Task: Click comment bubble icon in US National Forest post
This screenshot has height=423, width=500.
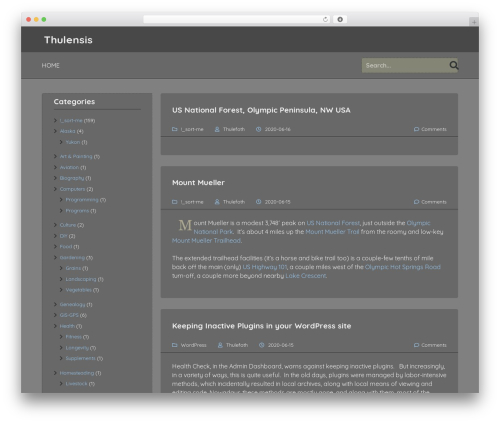Action: click(x=416, y=129)
